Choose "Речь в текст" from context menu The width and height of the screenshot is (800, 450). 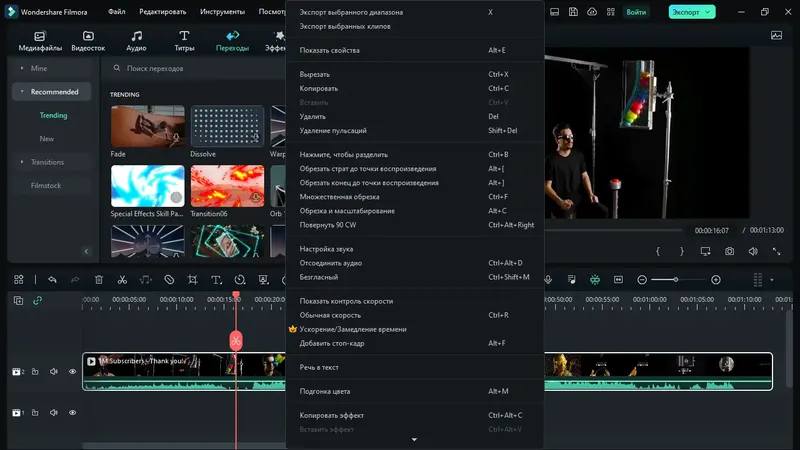[319, 367]
